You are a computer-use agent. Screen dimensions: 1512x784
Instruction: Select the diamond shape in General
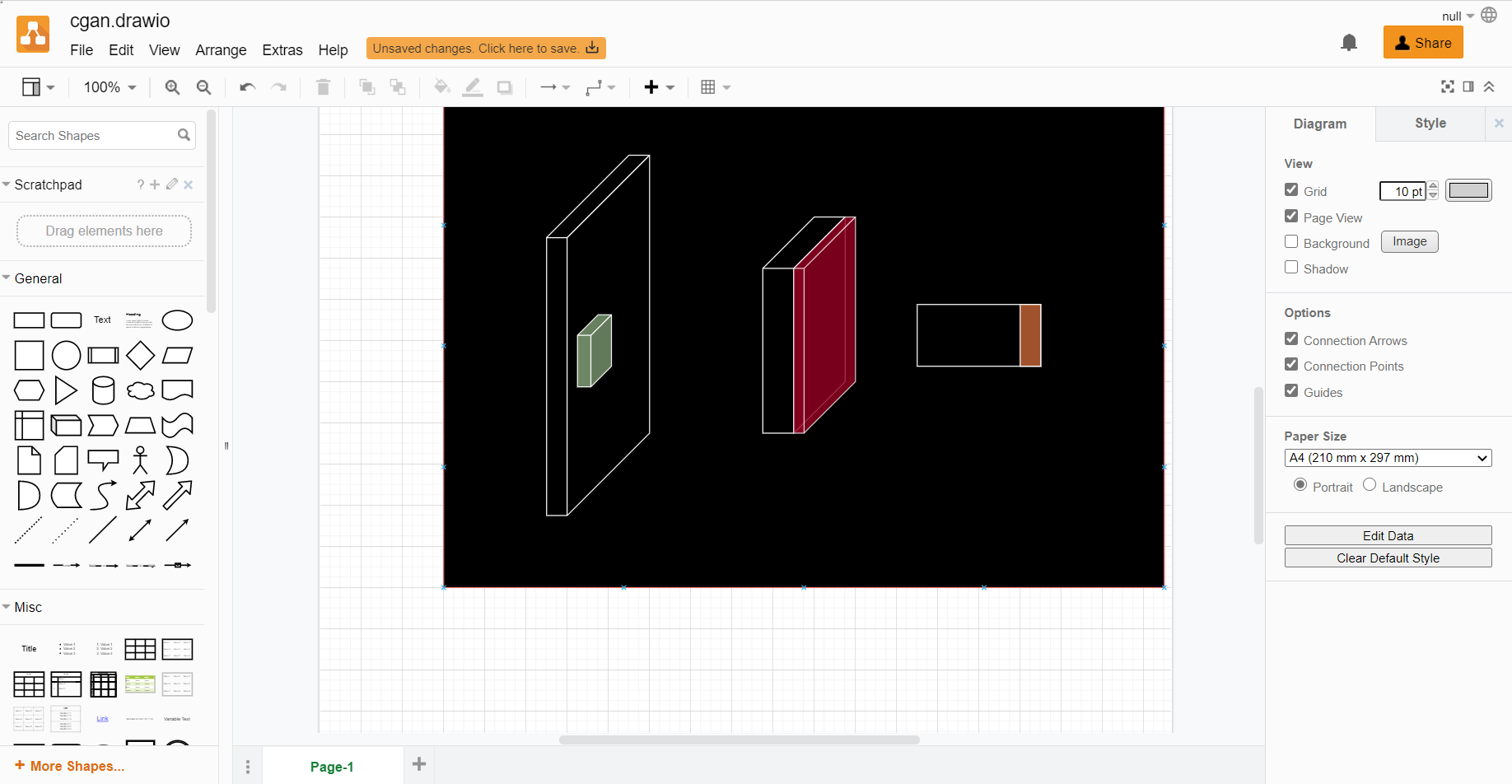point(140,355)
